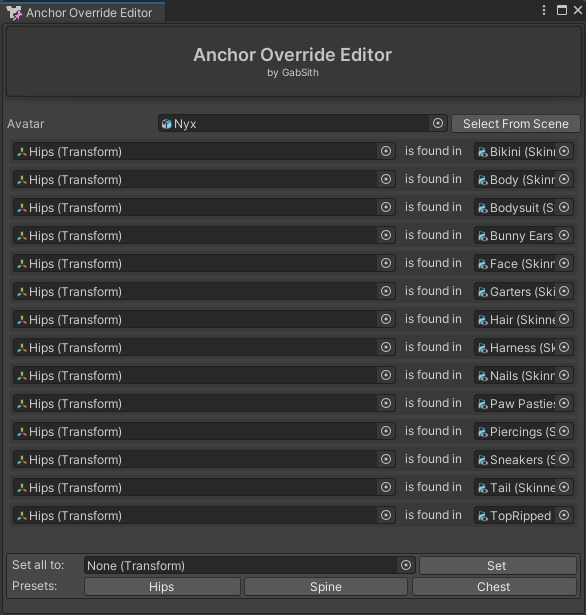
Task: Open mesh picker beside TopRipped renderer
Action: 564,515
